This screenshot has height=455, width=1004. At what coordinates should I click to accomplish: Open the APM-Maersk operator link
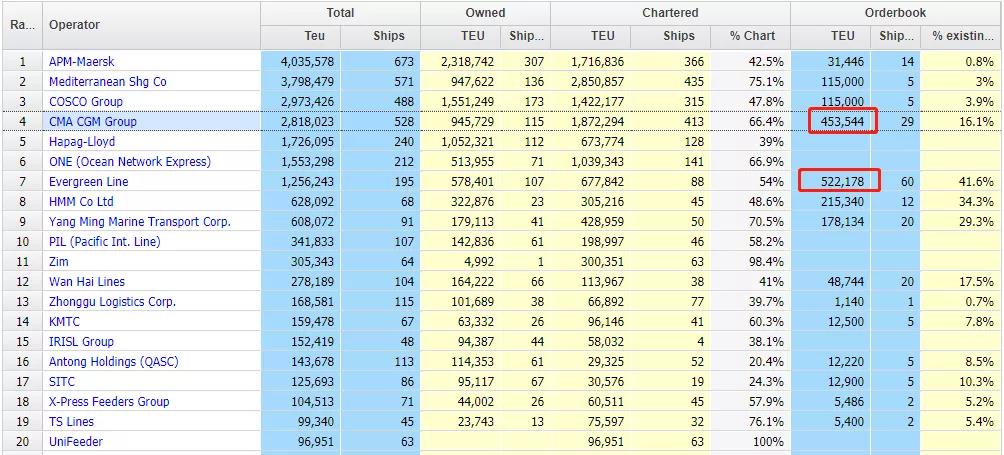coord(81,61)
